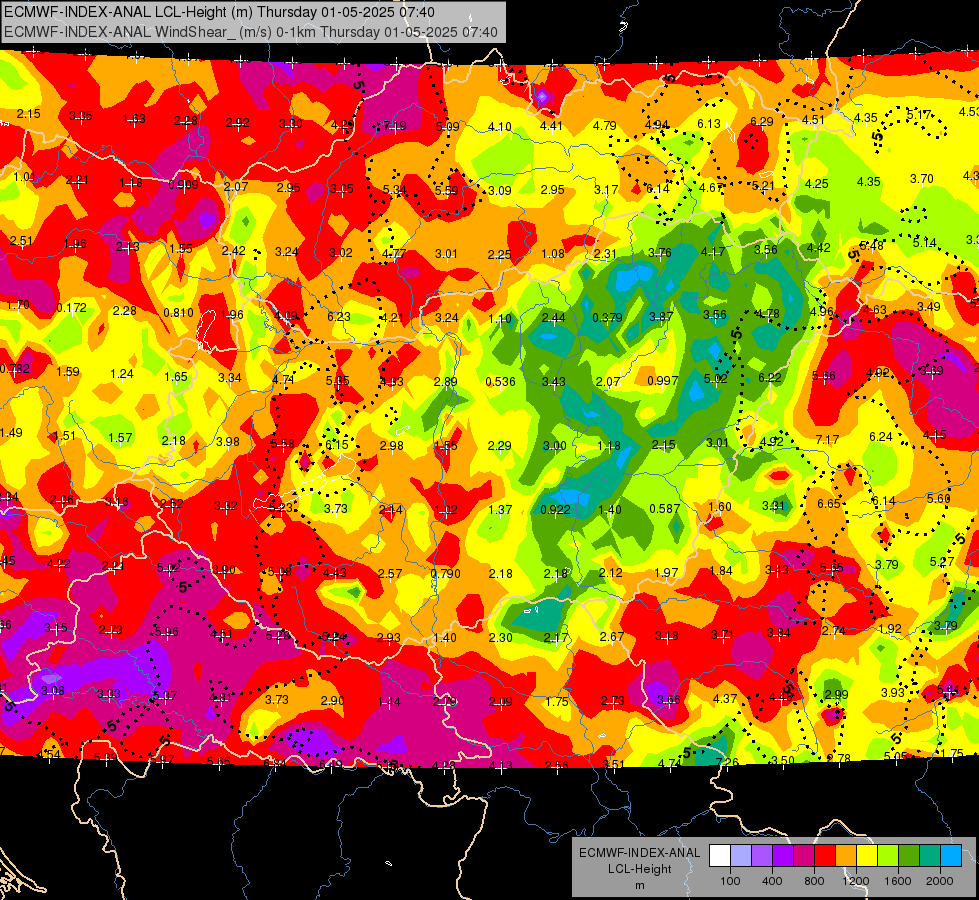Click the wind shear value 1.57

(x=121, y=437)
